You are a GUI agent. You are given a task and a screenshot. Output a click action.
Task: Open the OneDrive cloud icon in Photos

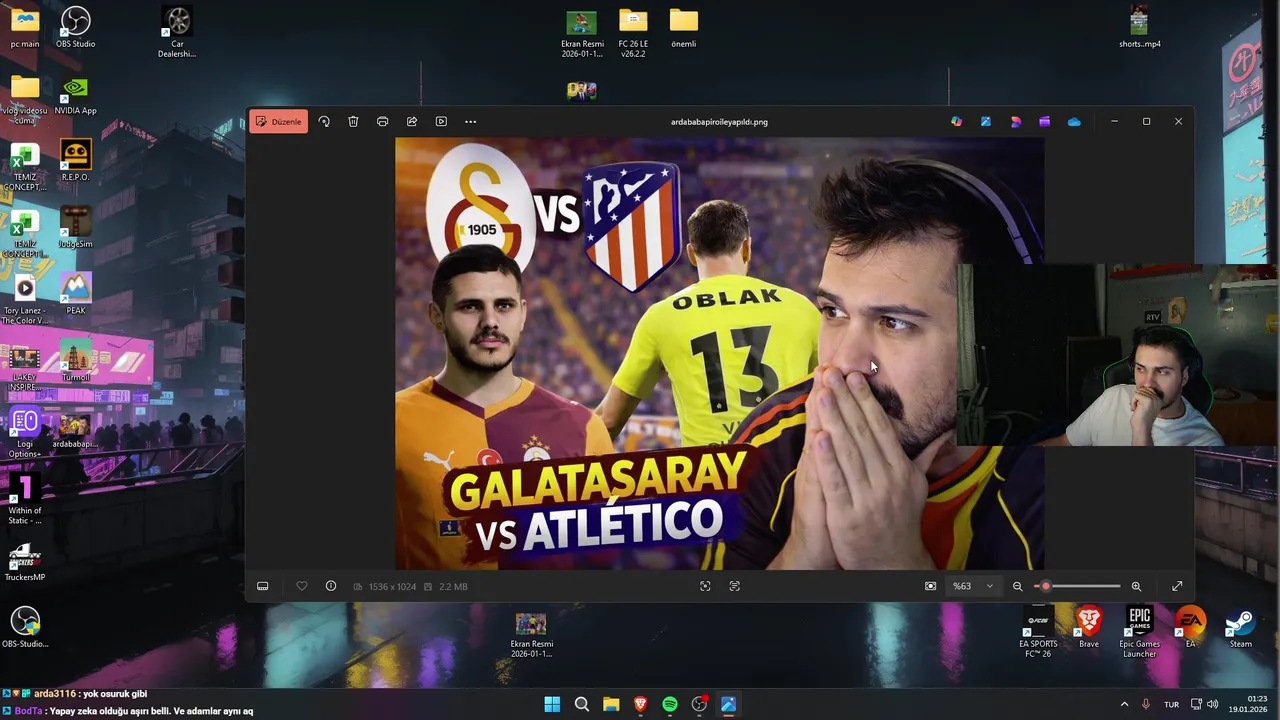[x=1074, y=122]
